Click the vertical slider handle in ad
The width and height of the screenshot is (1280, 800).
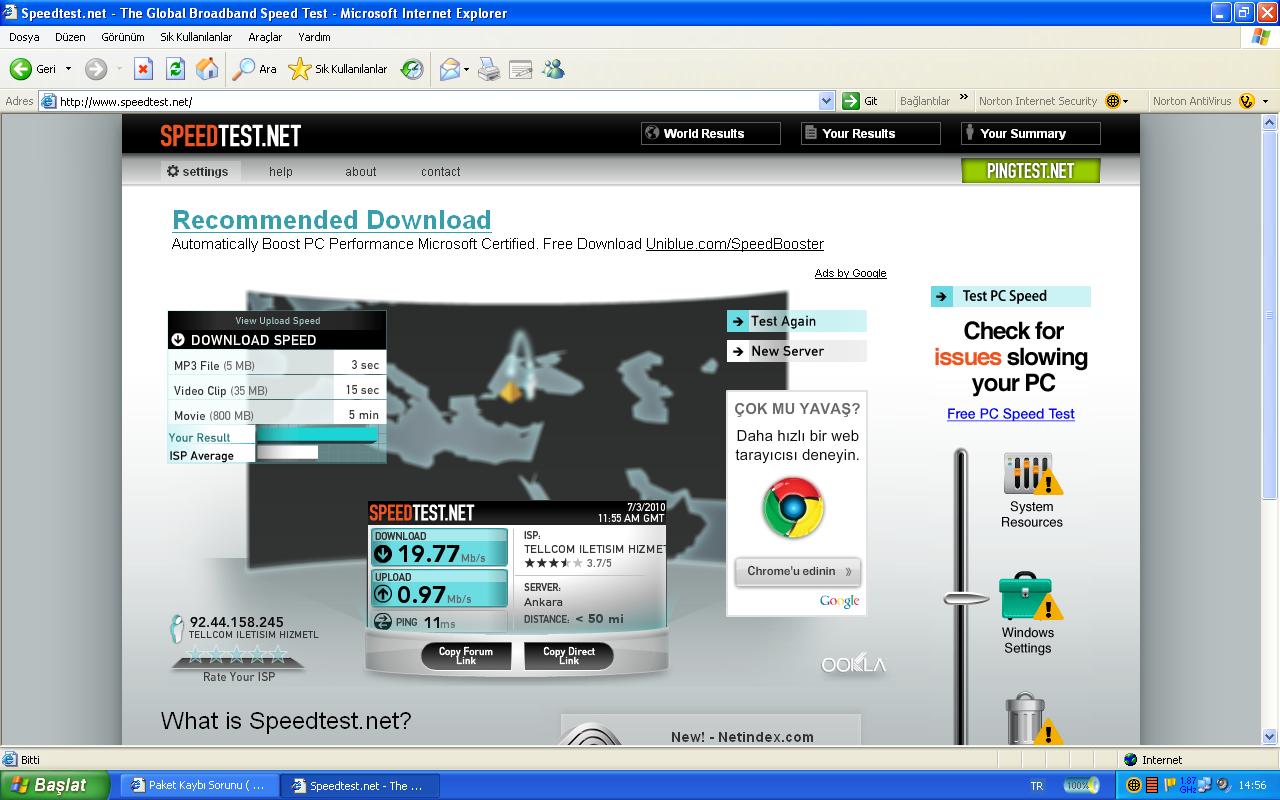(965, 599)
